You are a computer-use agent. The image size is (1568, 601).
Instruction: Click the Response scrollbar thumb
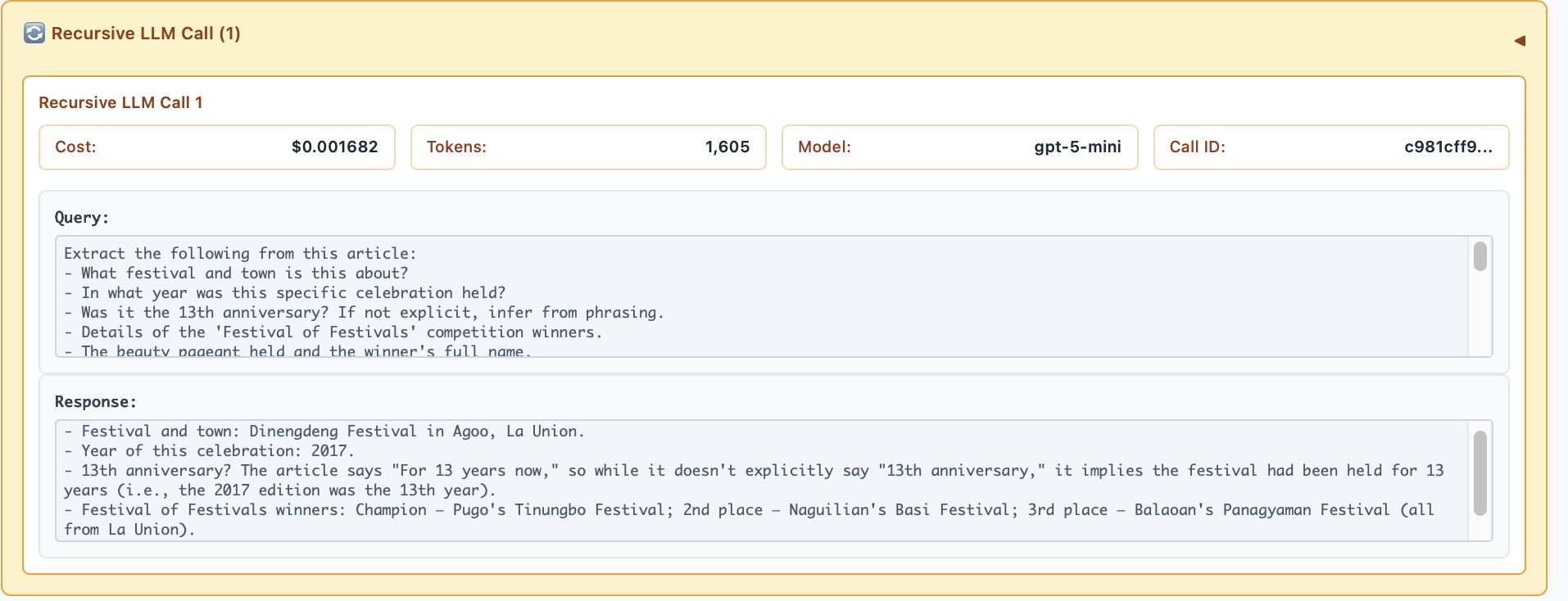coord(1480,473)
